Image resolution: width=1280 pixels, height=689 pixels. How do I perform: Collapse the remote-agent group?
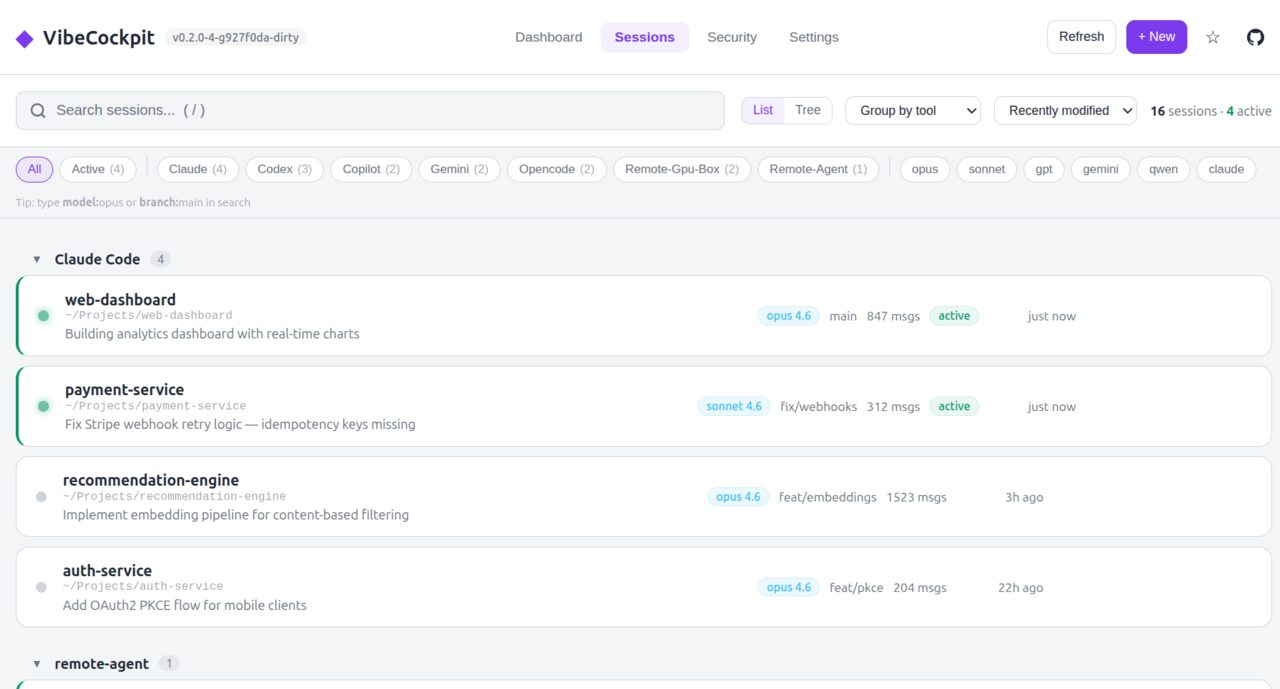point(37,664)
